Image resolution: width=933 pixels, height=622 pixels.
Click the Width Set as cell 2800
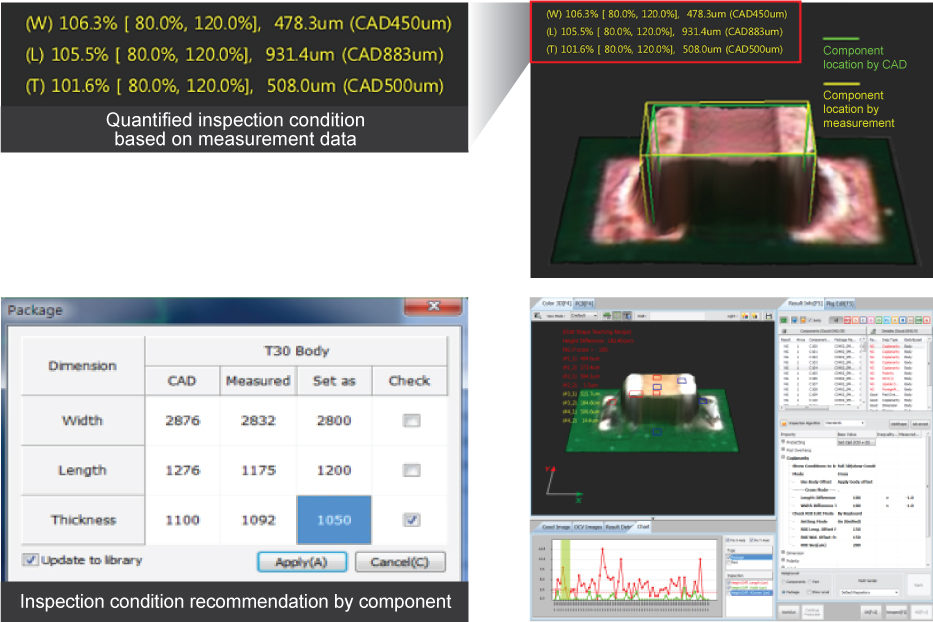coord(334,421)
